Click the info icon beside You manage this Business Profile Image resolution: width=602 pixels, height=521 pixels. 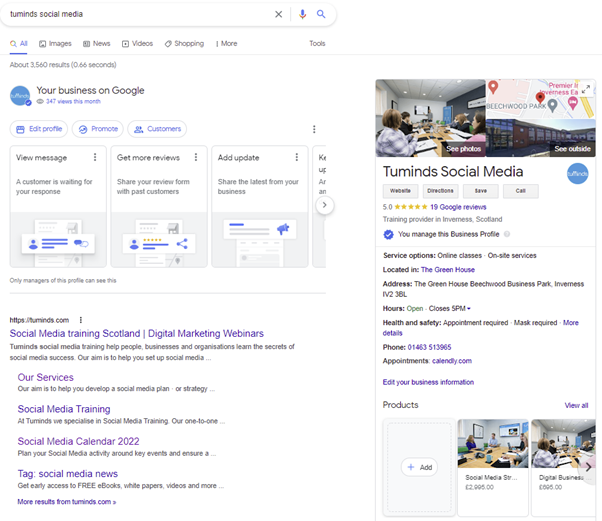point(507,234)
